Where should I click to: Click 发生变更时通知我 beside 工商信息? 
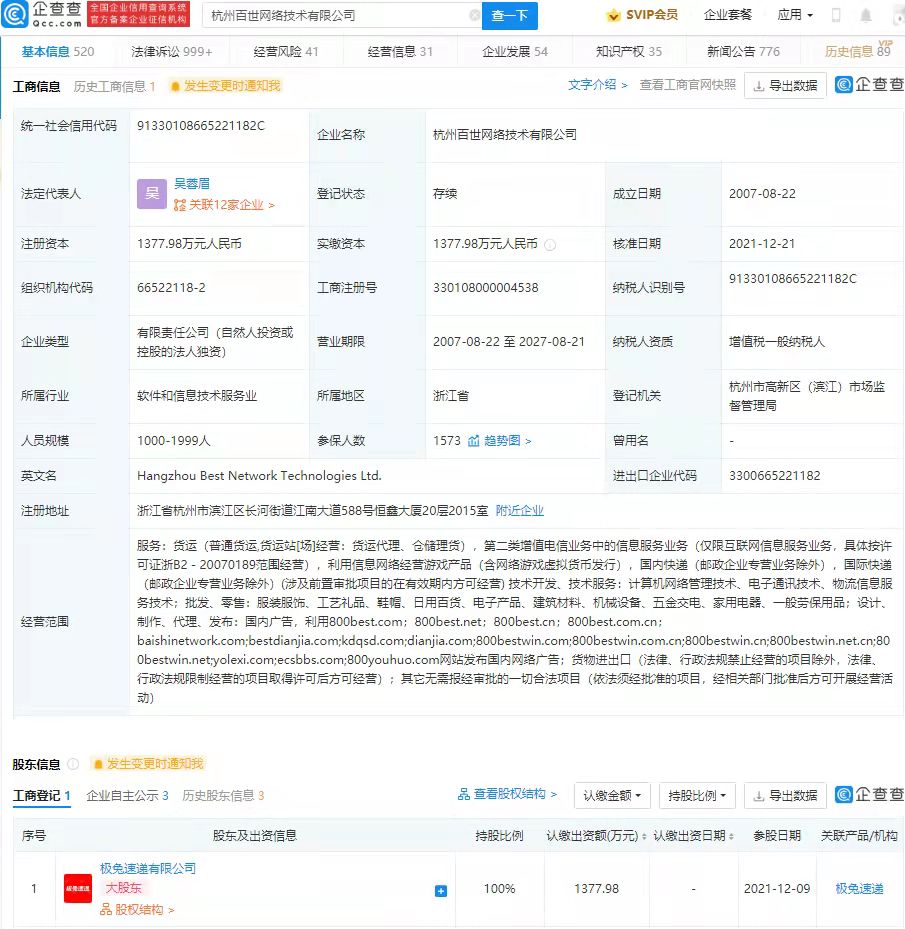tap(225, 86)
